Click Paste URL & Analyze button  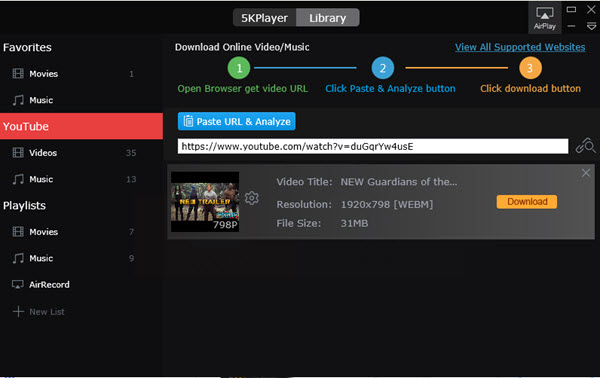pos(236,121)
